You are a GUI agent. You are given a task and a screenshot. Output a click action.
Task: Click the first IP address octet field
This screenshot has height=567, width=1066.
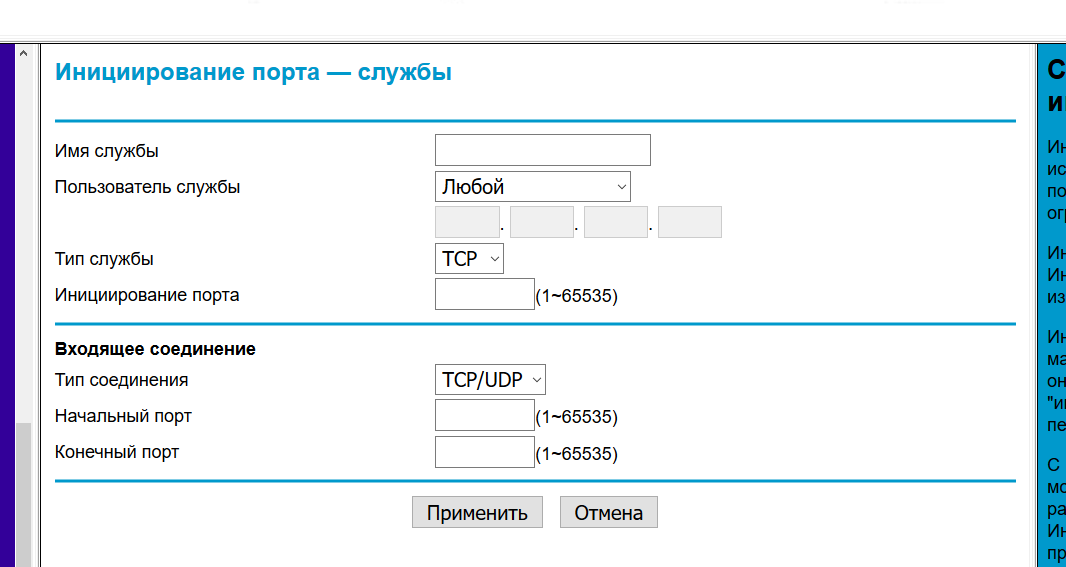click(x=467, y=222)
